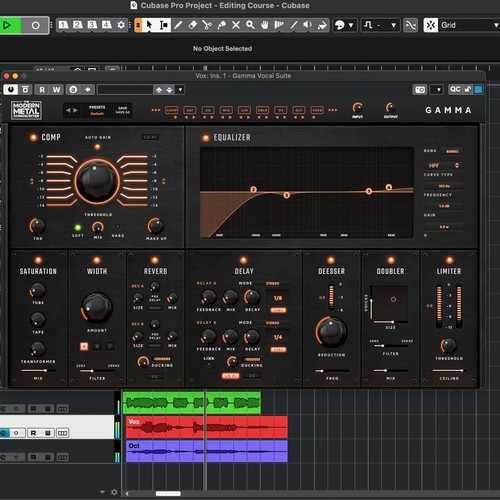Toggle the plugin Activate power button
The width and height of the screenshot is (500, 500).
pyautogui.click(x=11, y=89)
